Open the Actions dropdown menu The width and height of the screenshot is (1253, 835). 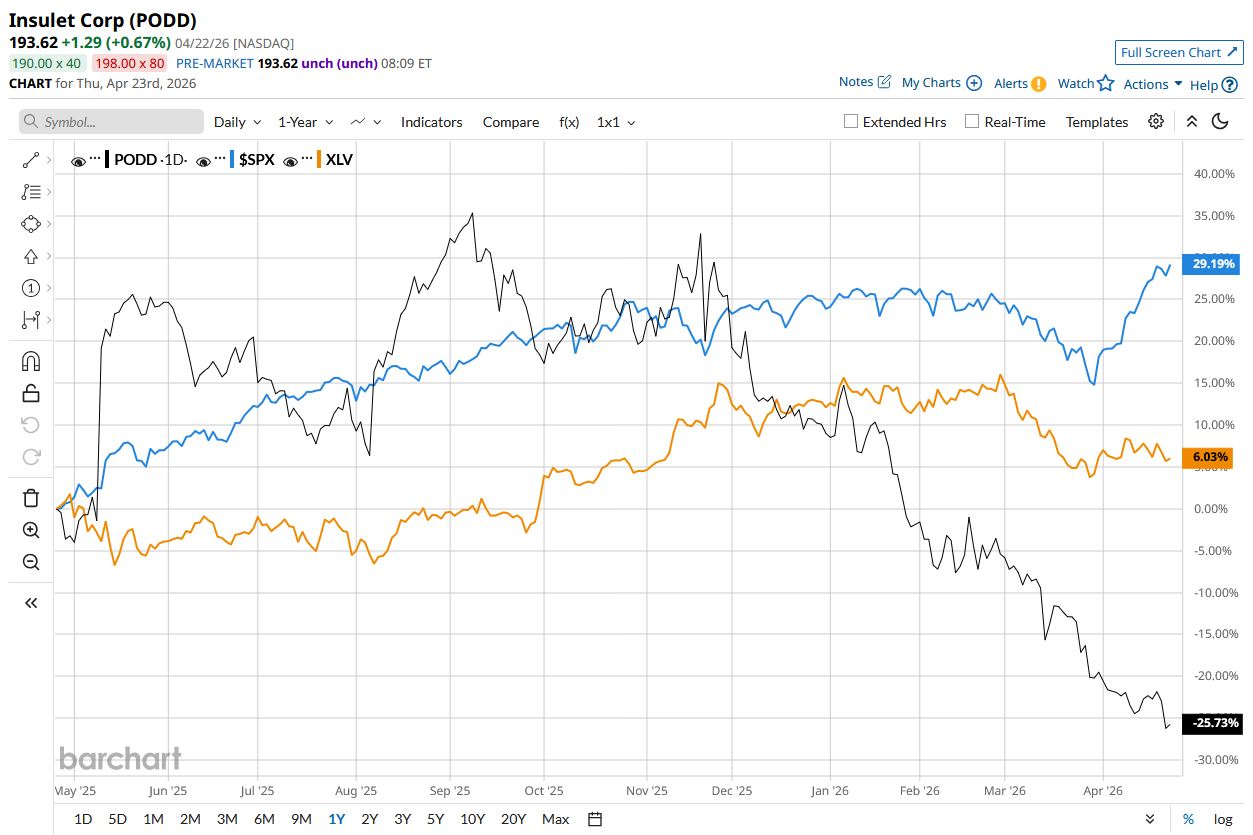pyautogui.click(x=1152, y=84)
